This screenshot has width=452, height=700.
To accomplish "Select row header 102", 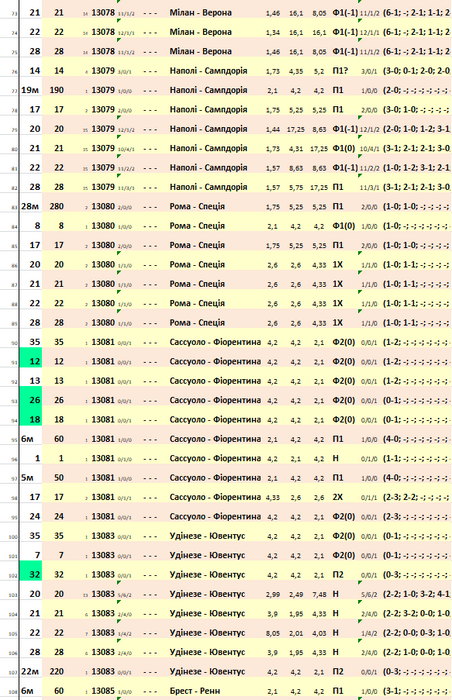I will [13, 576].
